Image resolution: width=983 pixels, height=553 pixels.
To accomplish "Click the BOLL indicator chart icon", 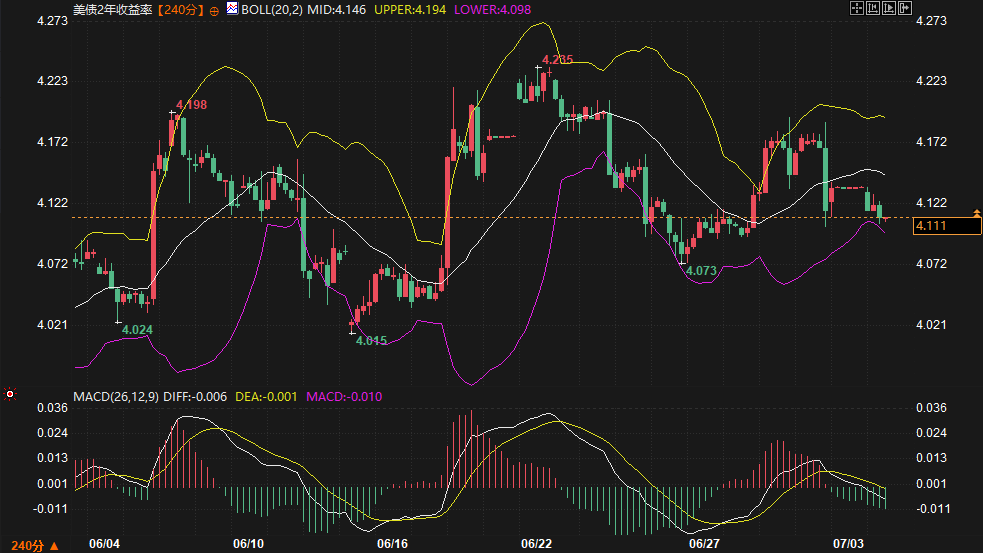I will pos(233,9).
